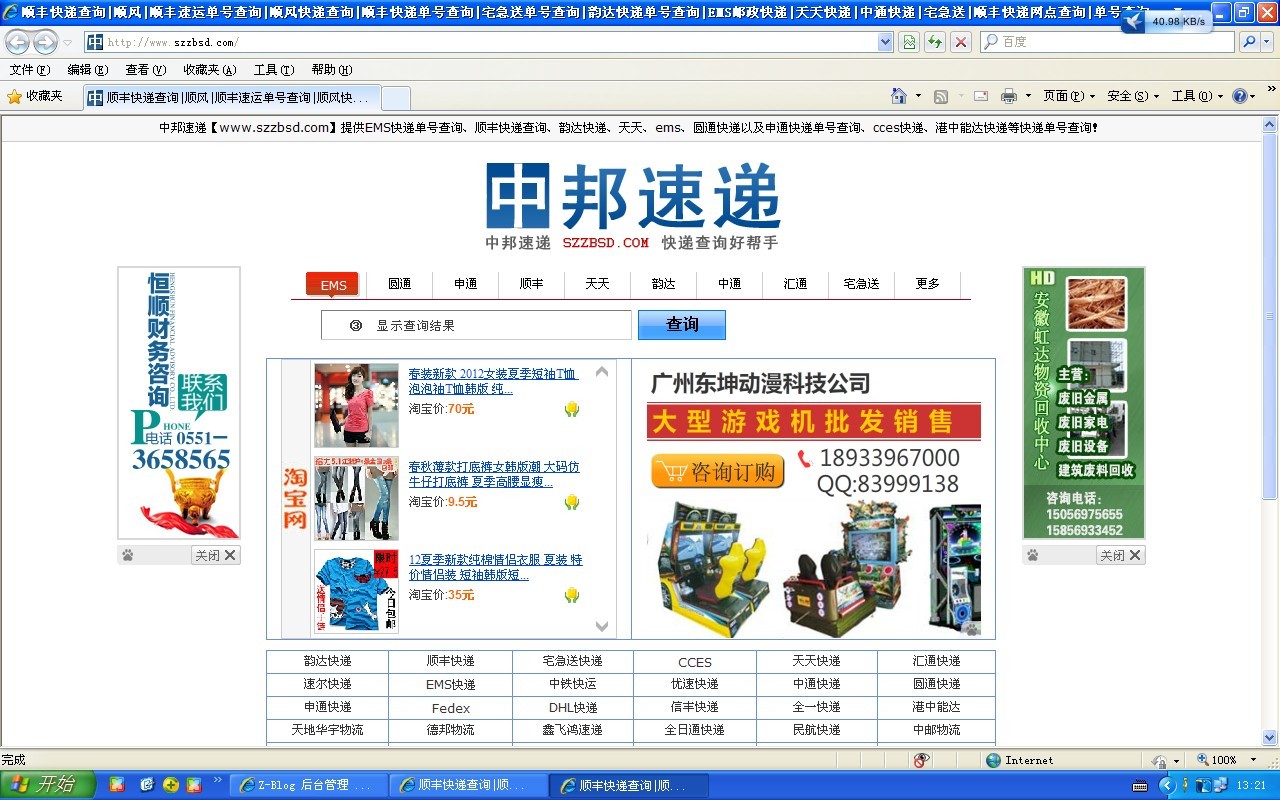Screen dimensions: 1280x800
Task: Open 工具 Tools command bar dropdown
Action: point(1197,96)
